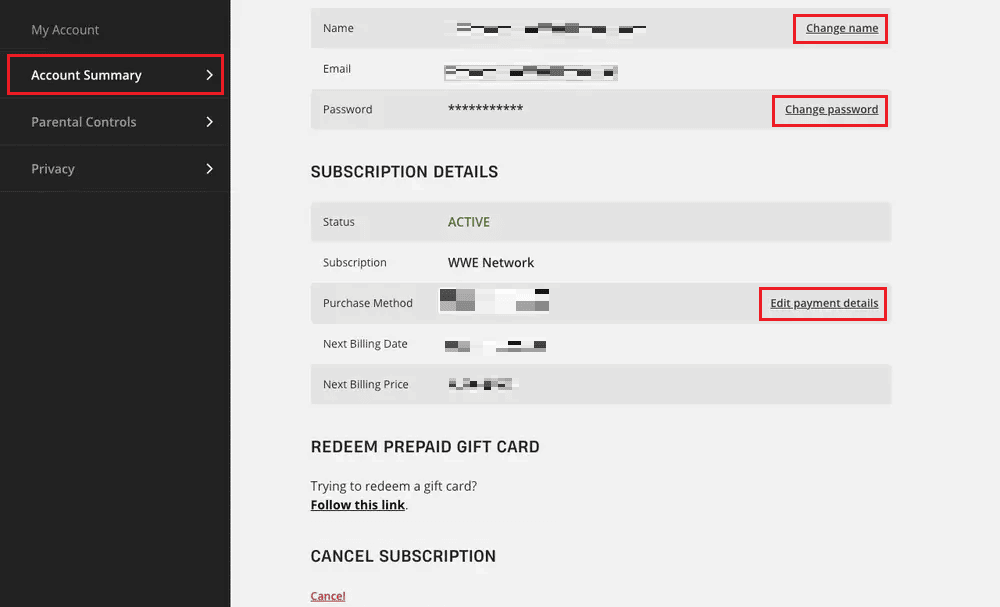Image resolution: width=1000 pixels, height=607 pixels.
Task: Click the WWE Network subscription value
Action: (x=491, y=263)
